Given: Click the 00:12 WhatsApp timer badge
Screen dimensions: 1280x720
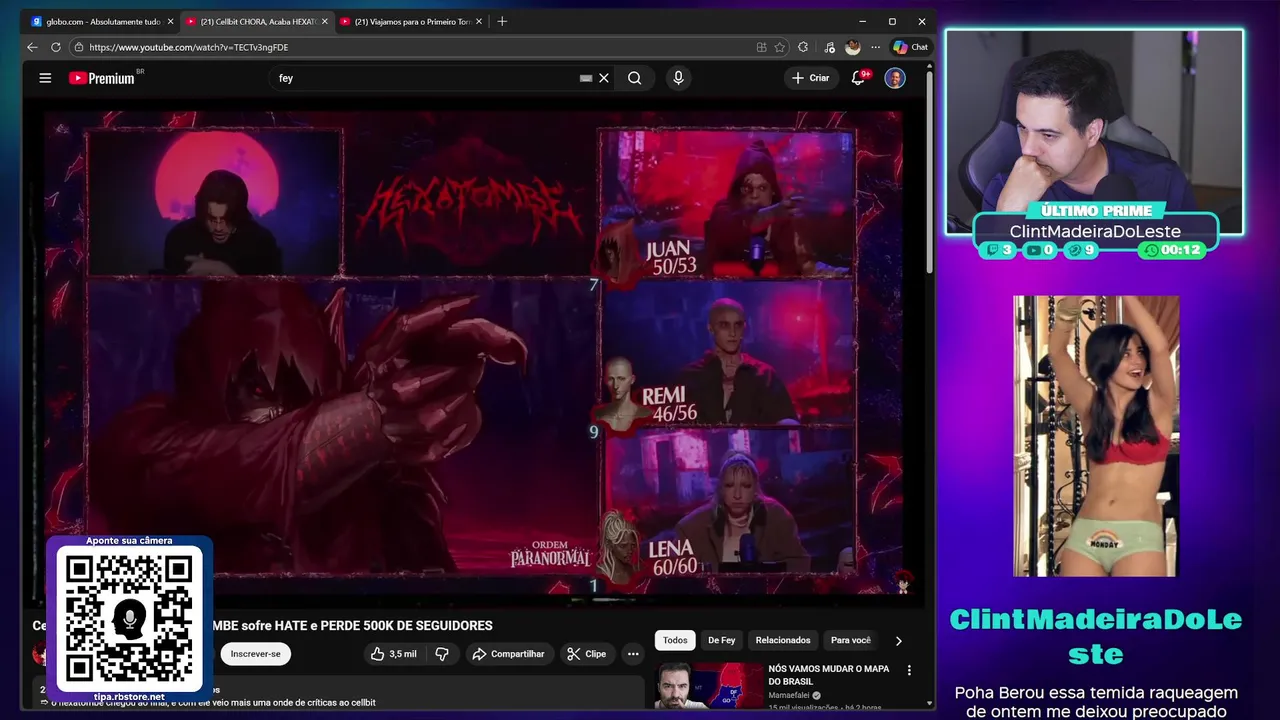Looking at the screenshot, I should point(1171,250).
